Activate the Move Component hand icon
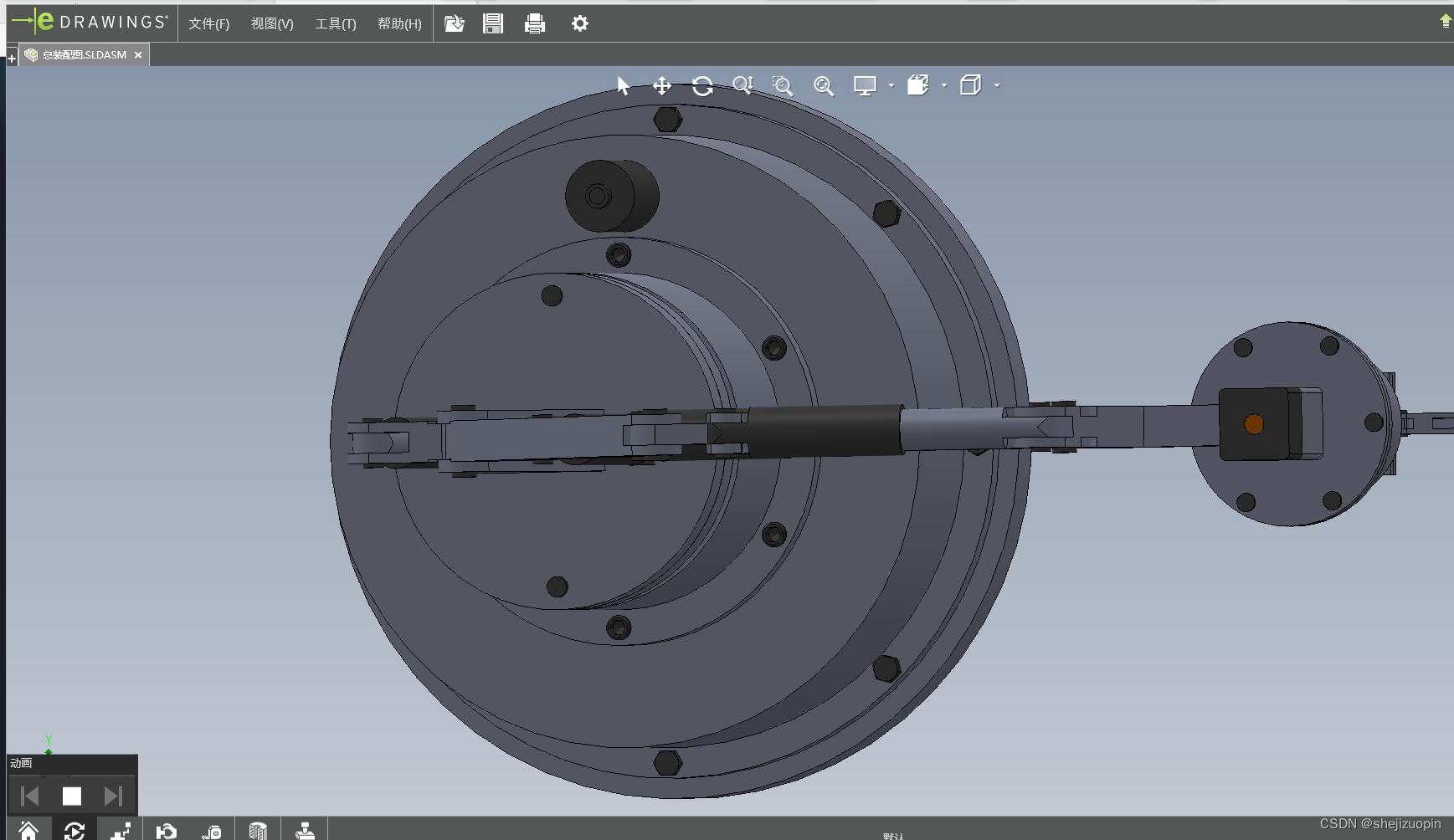Image resolution: width=1454 pixels, height=840 pixels. click(x=167, y=830)
